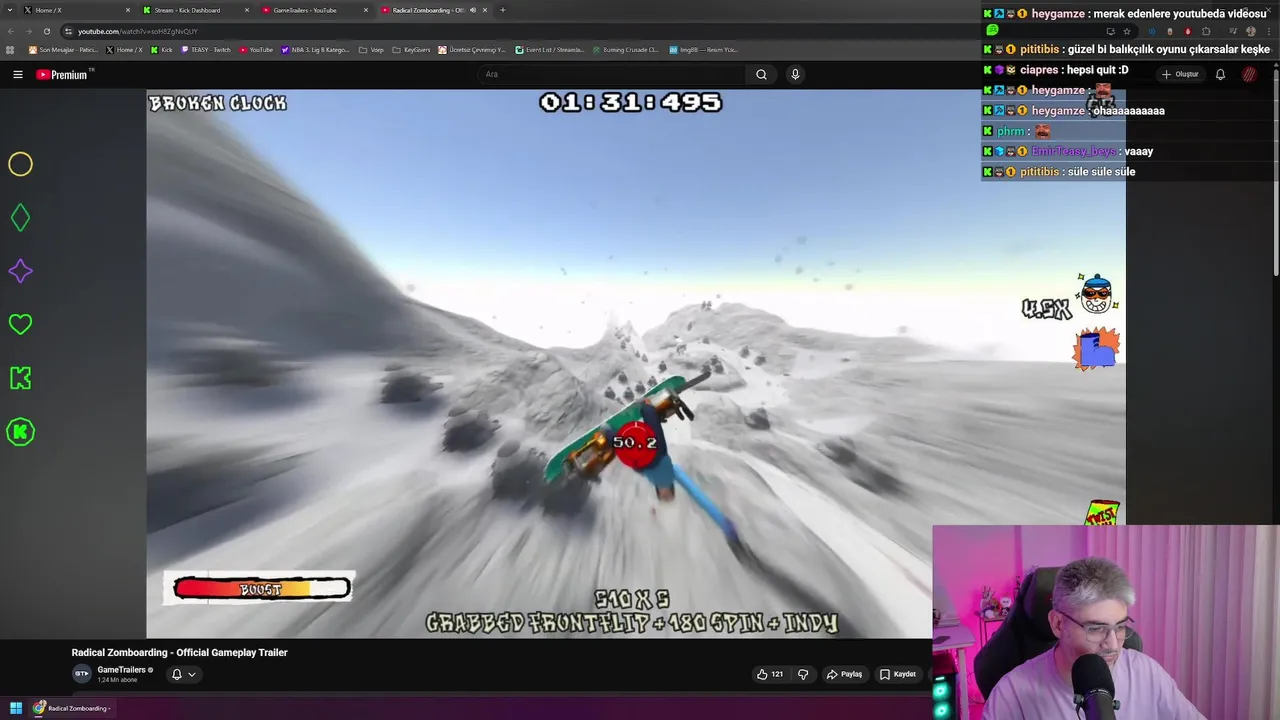Open the Son Mesajlar bookmark

(63, 49)
